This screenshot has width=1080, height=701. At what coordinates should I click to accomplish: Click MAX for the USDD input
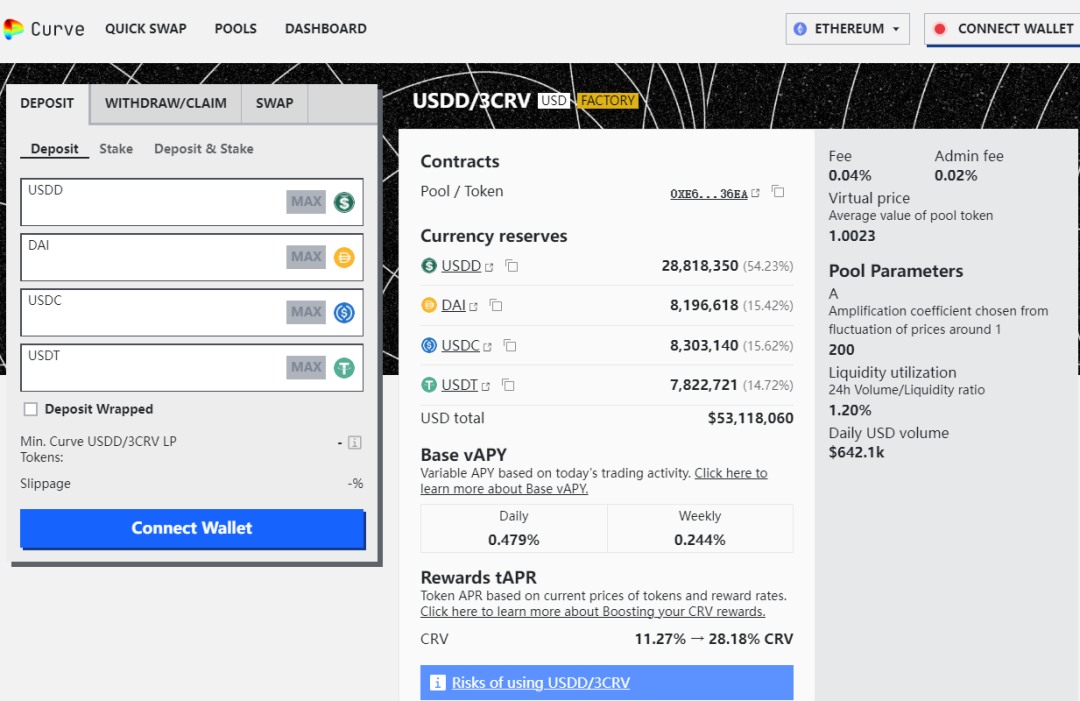pos(306,202)
